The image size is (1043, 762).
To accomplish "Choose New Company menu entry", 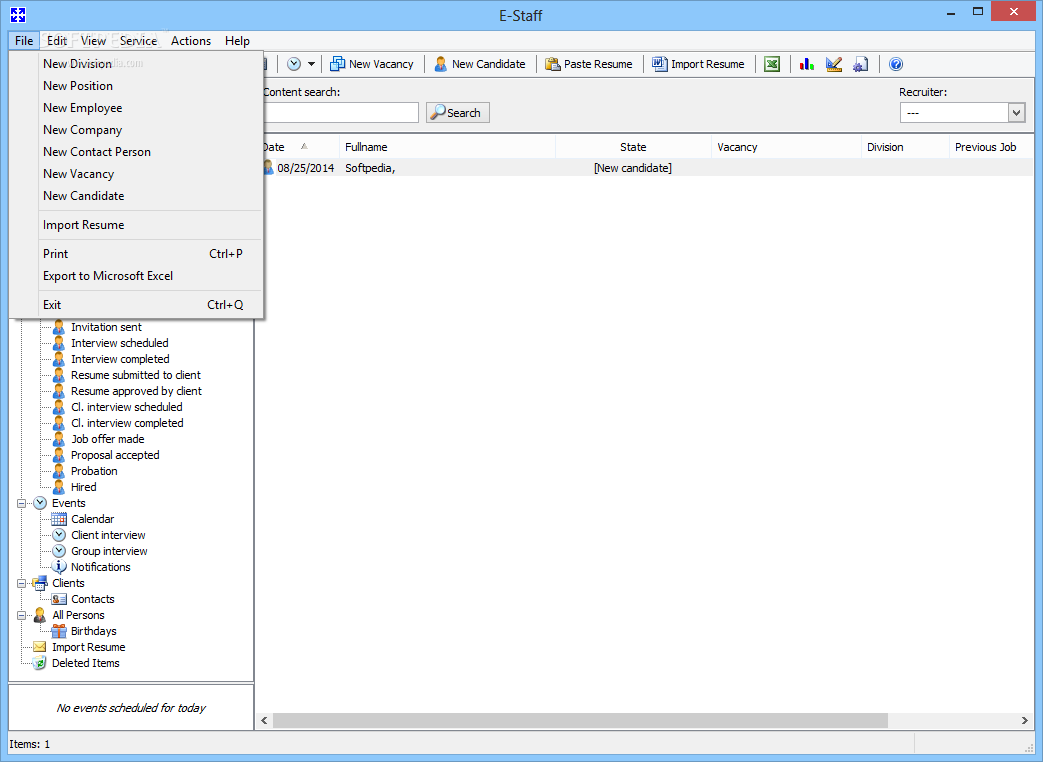I will 136,130.
